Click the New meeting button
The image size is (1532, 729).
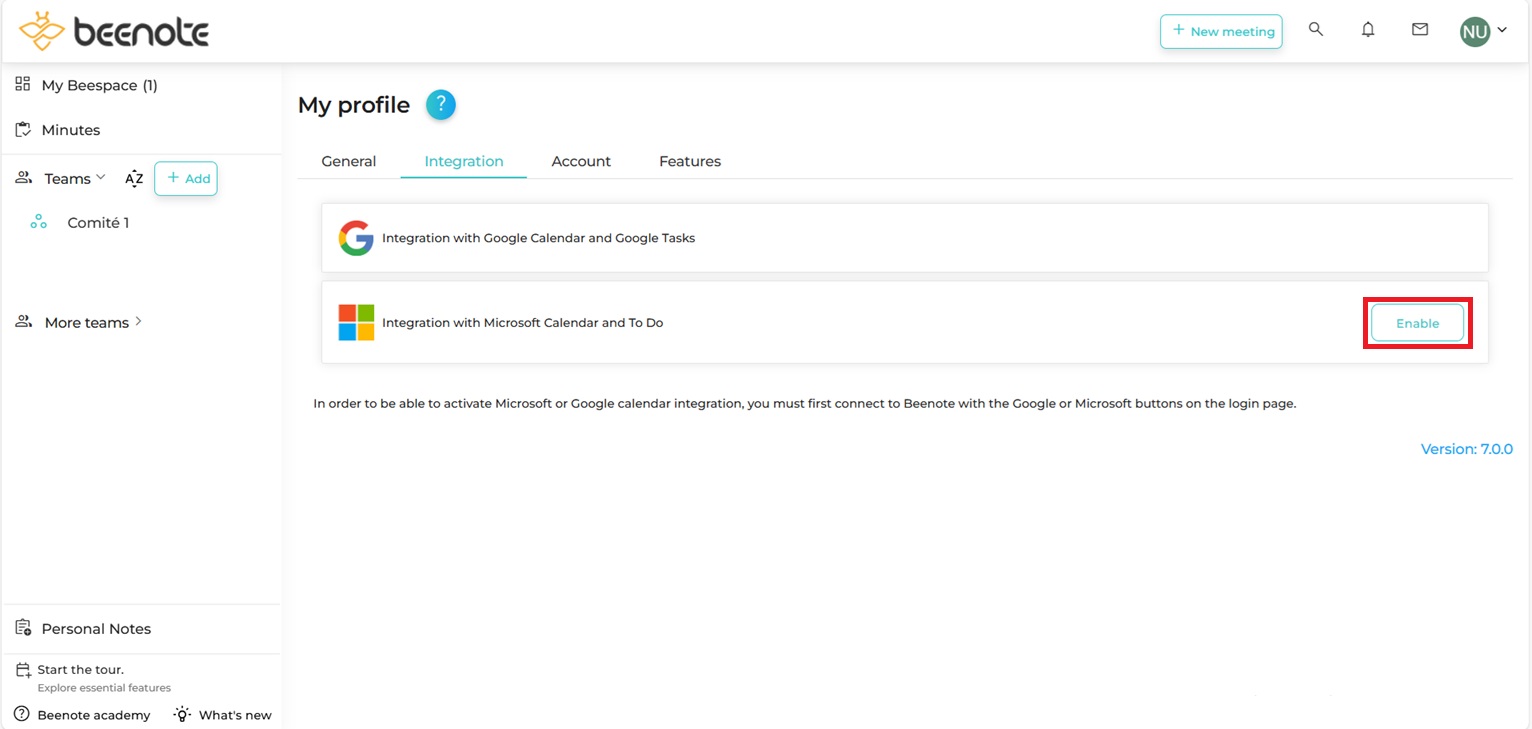pyautogui.click(x=1221, y=31)
